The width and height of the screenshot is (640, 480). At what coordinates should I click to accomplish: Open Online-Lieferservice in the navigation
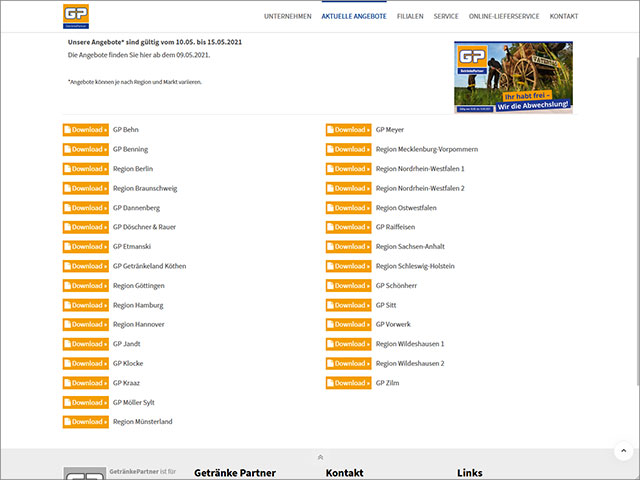(x=504, y=16)
